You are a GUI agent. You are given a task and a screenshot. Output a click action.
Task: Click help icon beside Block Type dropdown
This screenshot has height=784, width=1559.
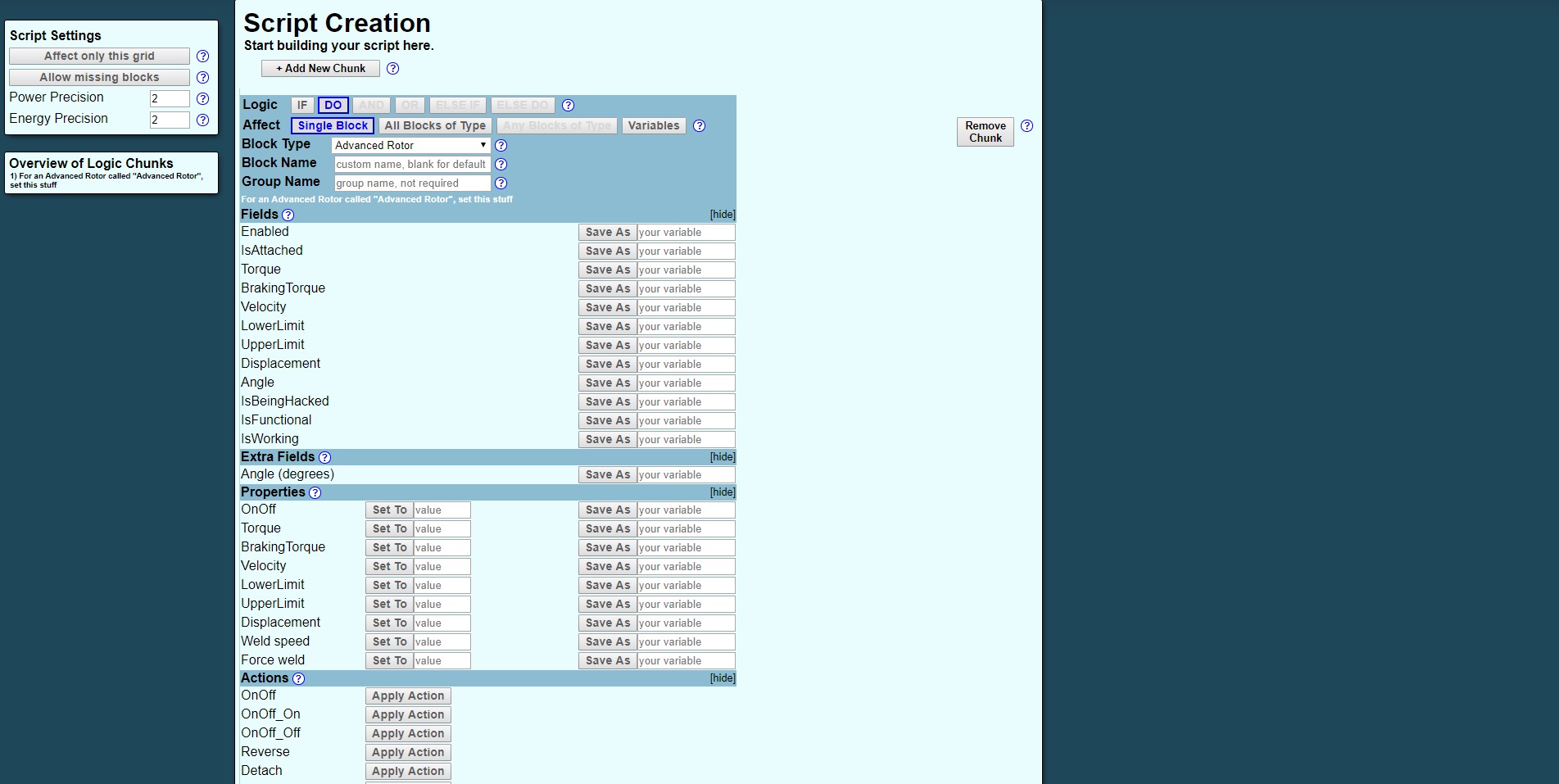pyautogui.click(x=501, y=146)
